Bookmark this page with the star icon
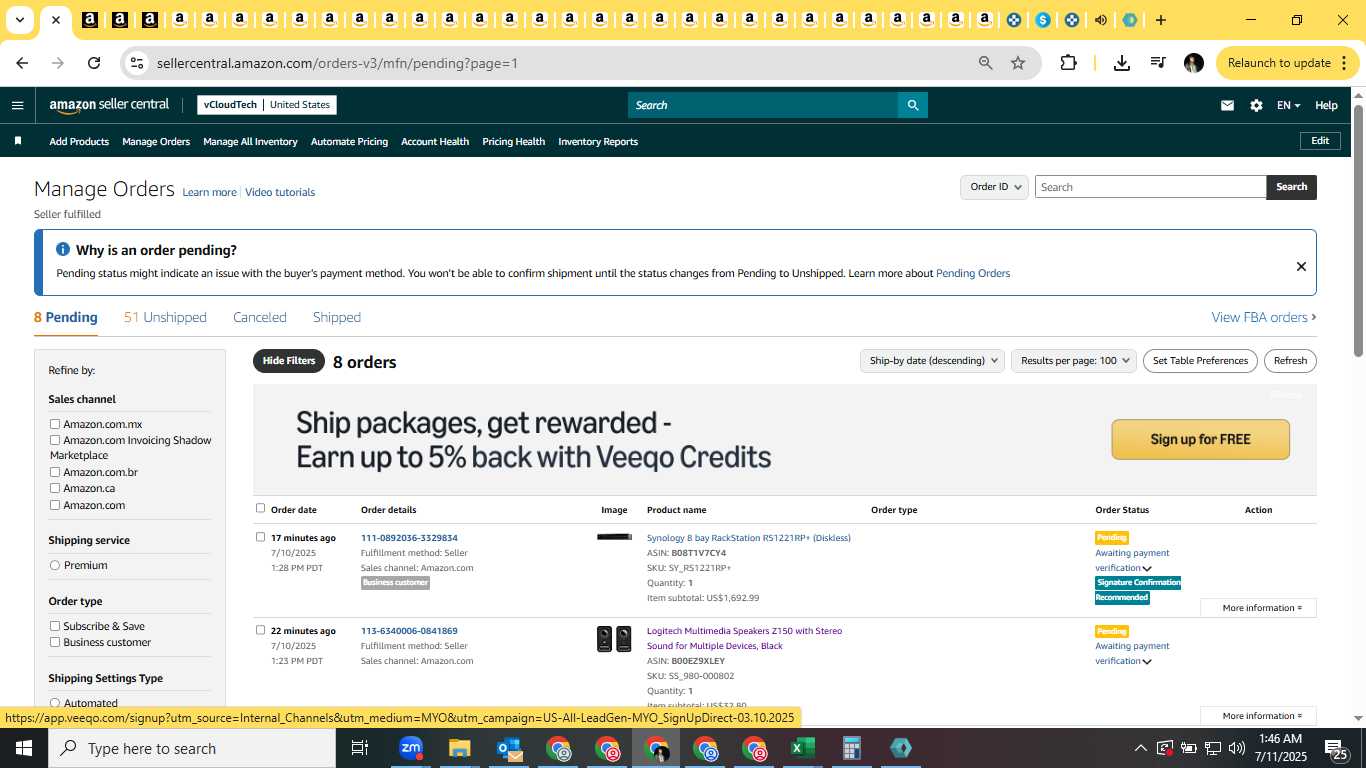 click(1018, 63)
